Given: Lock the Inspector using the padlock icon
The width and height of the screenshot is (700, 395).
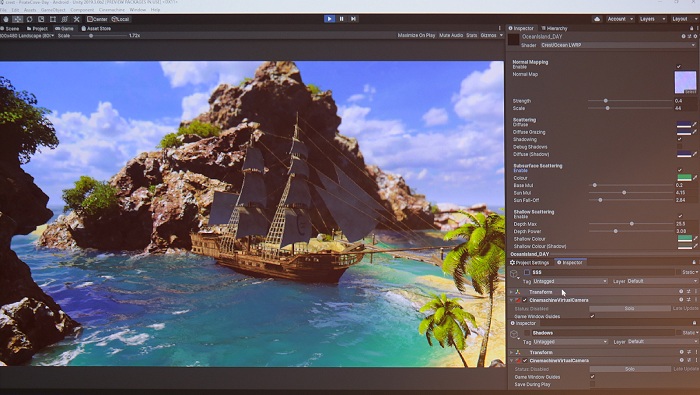Looking at the screenshot, I should coord(692,28).
